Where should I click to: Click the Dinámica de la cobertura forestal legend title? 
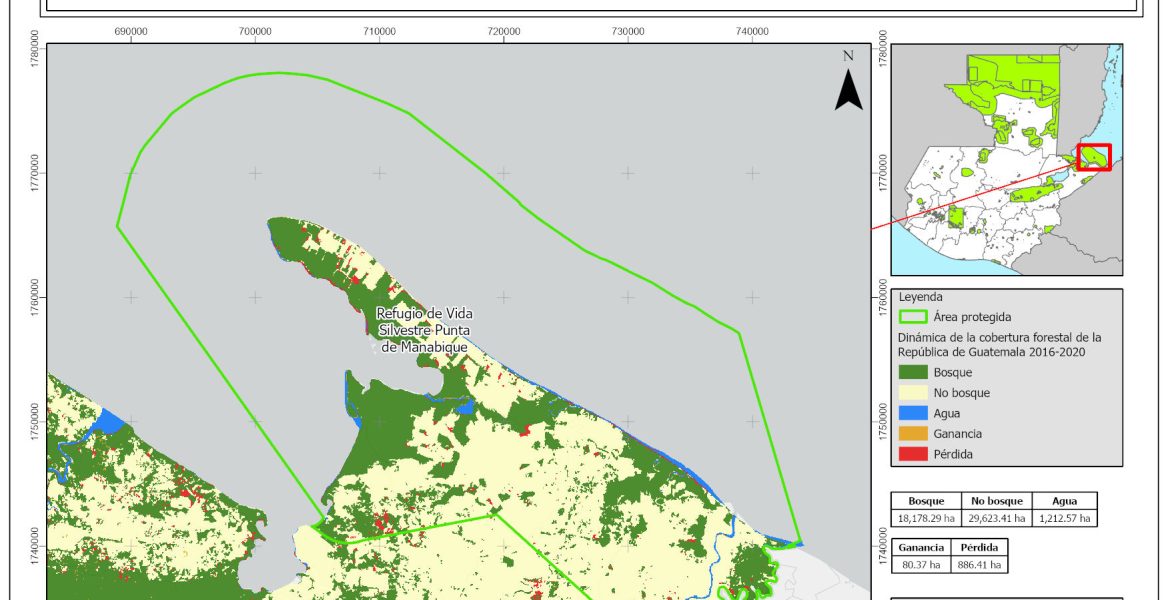999,345
